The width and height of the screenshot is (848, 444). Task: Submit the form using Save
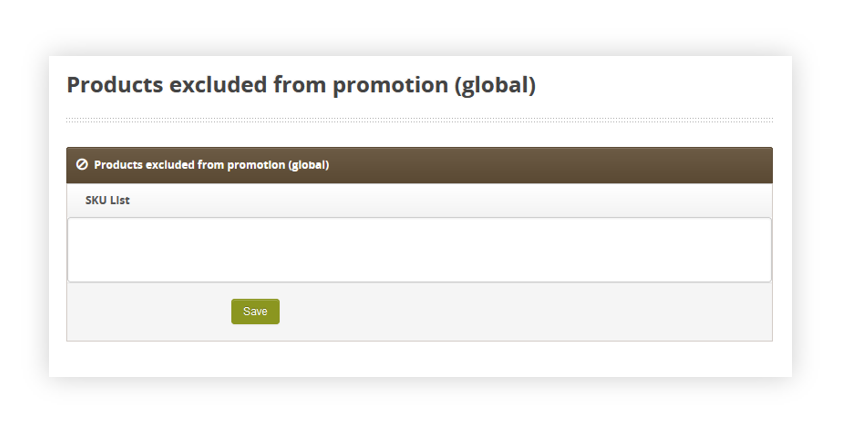pos(255,312)
